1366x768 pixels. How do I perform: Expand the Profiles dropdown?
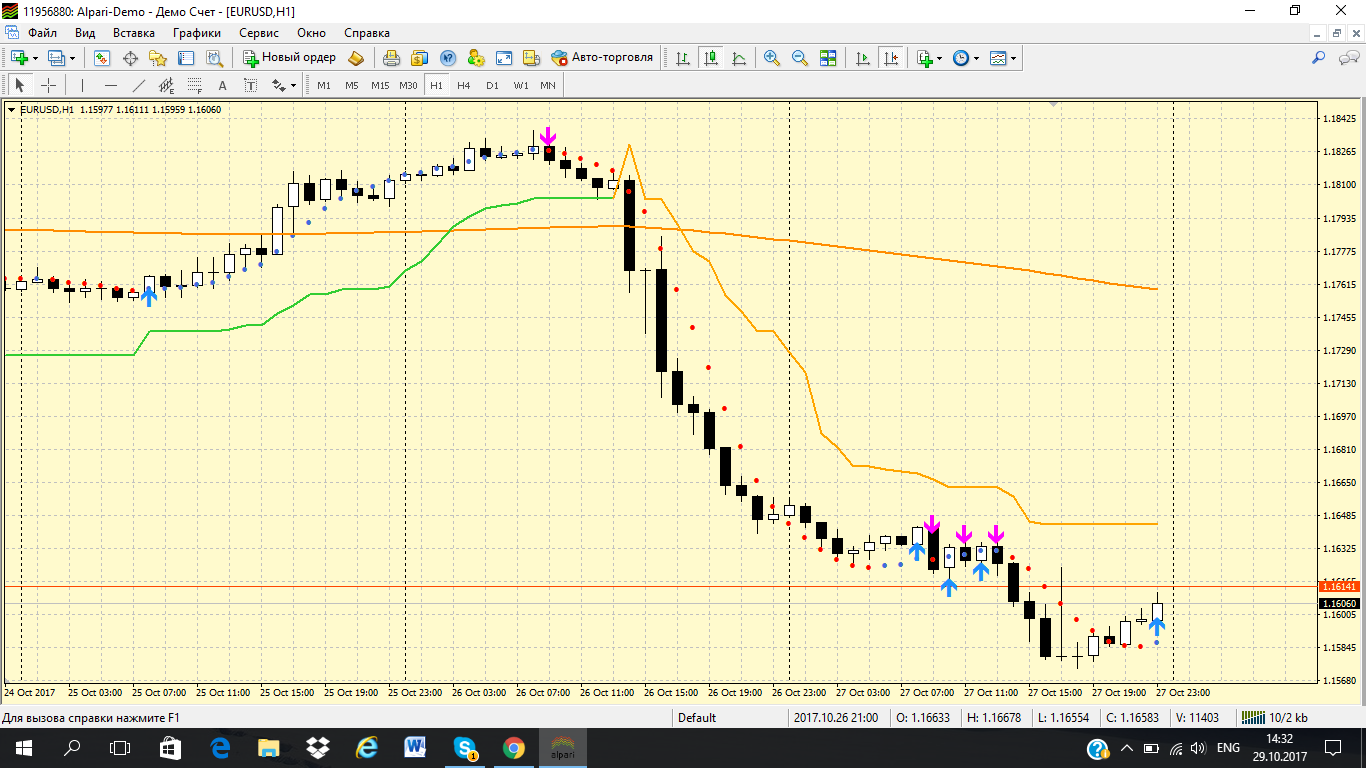point(73,58)
